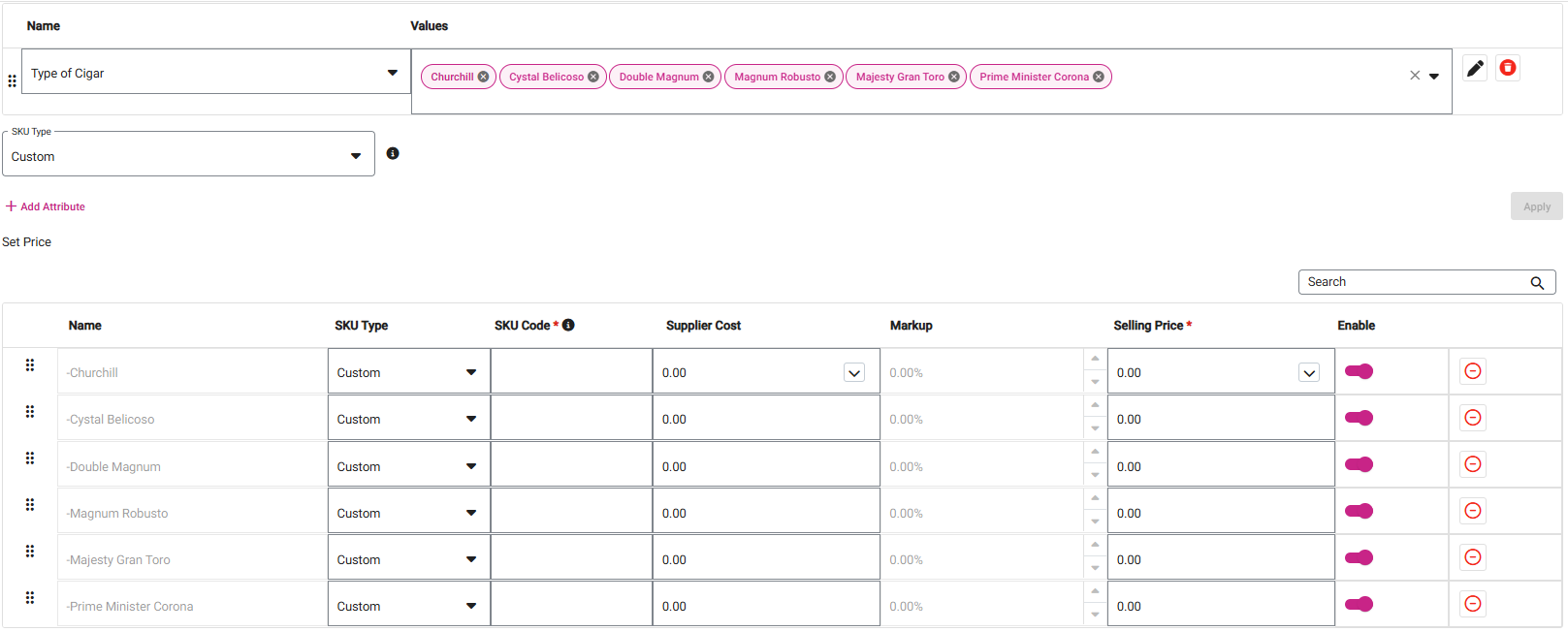The height and width of the screenshot is (632, 1568).
Task: Click the pencil edit icon for attribute
Action: [1475, 68]
